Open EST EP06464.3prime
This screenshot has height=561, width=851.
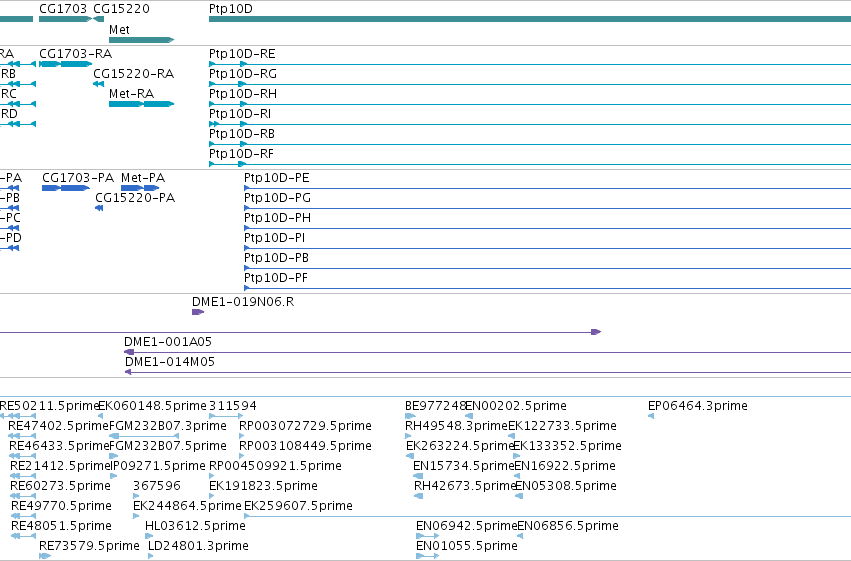[698, 406]
